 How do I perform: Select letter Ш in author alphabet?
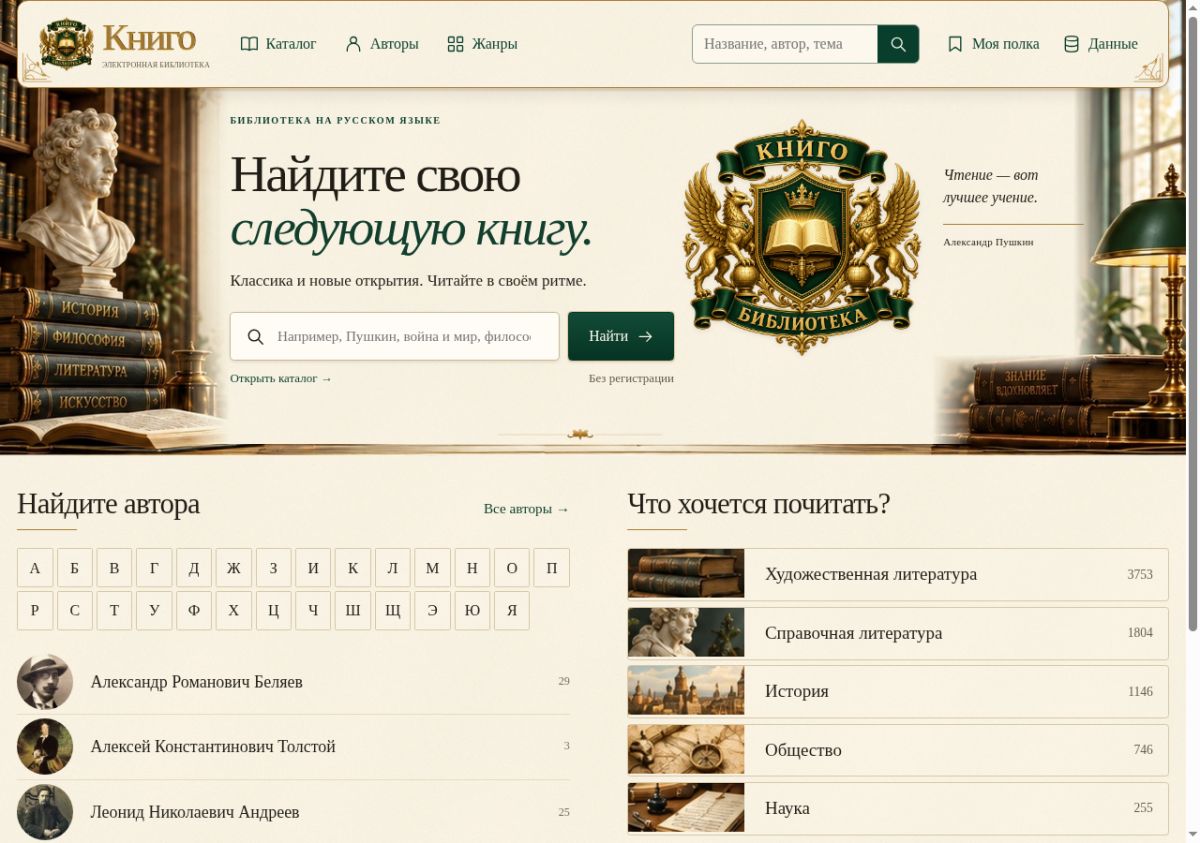pos(353,611)
